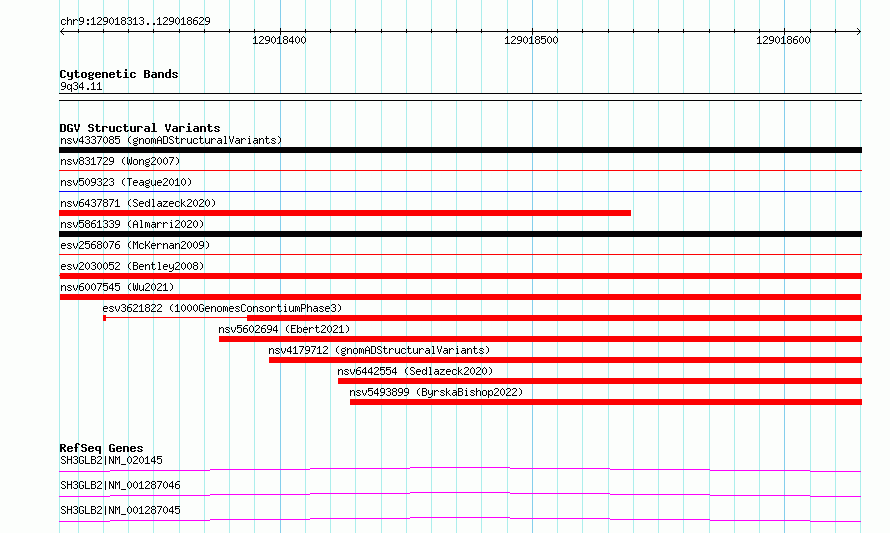This screenshot has height=533, width=890.
Task: Open variant nsv5602694 (Ebert2021)
Action: click(284, 329)
